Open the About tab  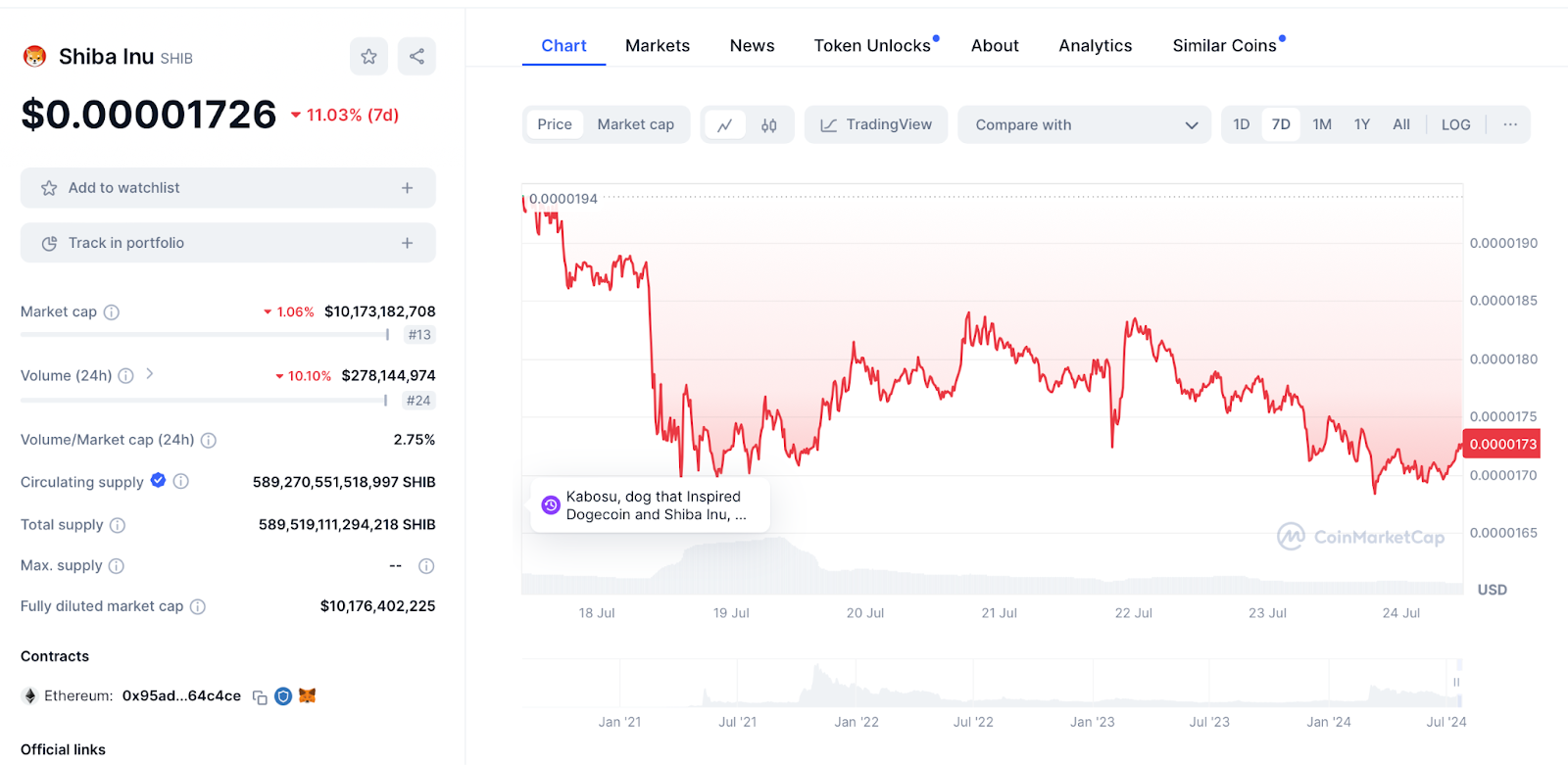click(995, 46)
